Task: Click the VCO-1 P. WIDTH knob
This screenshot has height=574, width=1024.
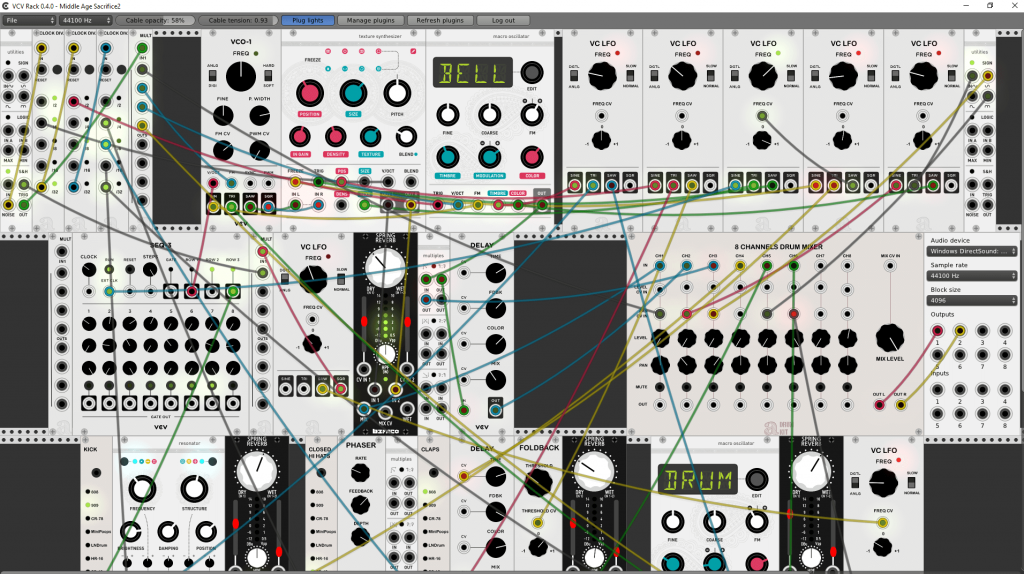Action: 259,116
